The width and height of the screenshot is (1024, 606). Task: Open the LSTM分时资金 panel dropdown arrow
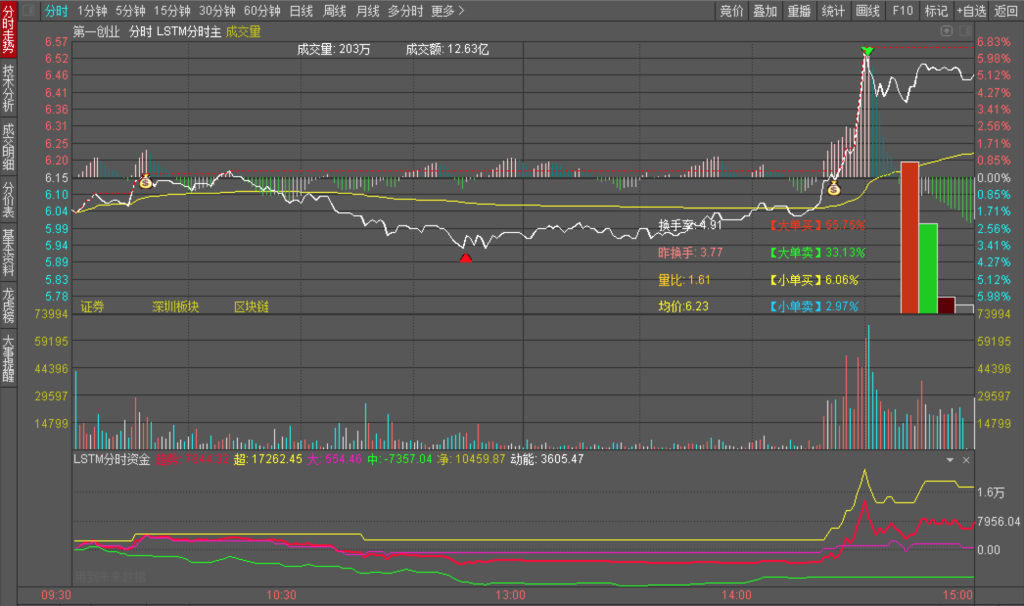point(950,460)
